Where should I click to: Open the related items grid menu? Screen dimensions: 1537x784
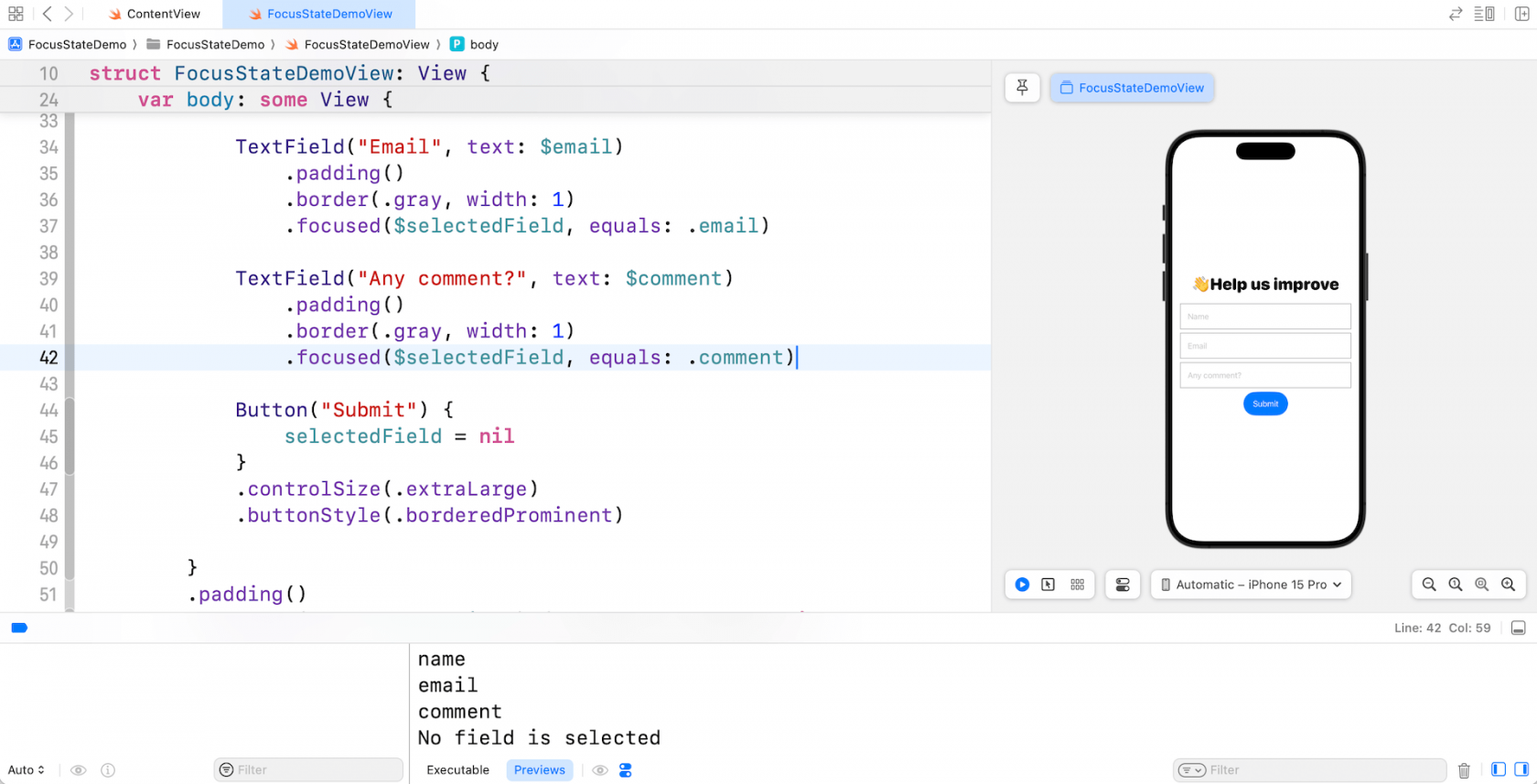click(x=16, y=14)
